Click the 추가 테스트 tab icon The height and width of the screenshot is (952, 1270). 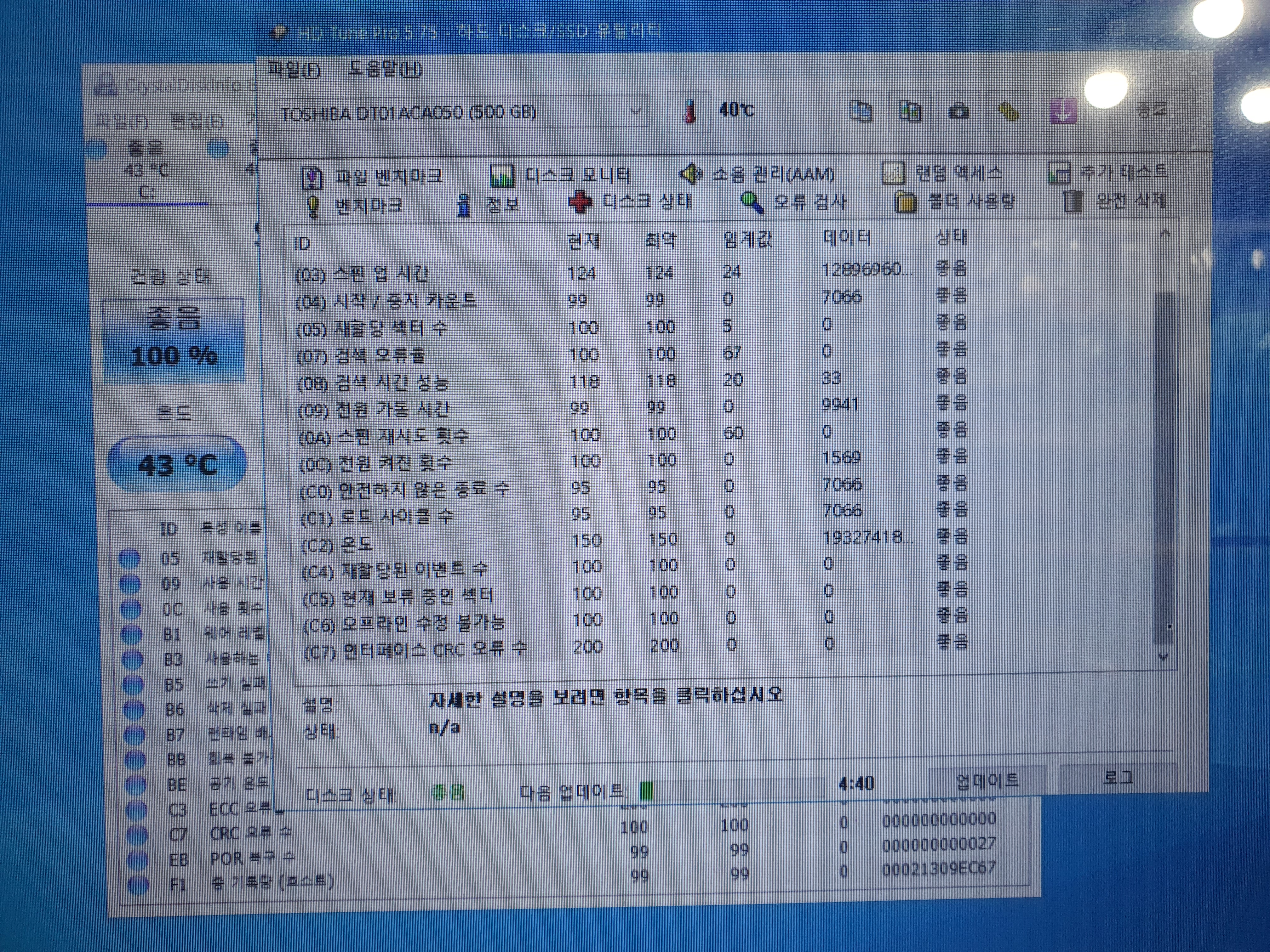(x=1059, y=172)
